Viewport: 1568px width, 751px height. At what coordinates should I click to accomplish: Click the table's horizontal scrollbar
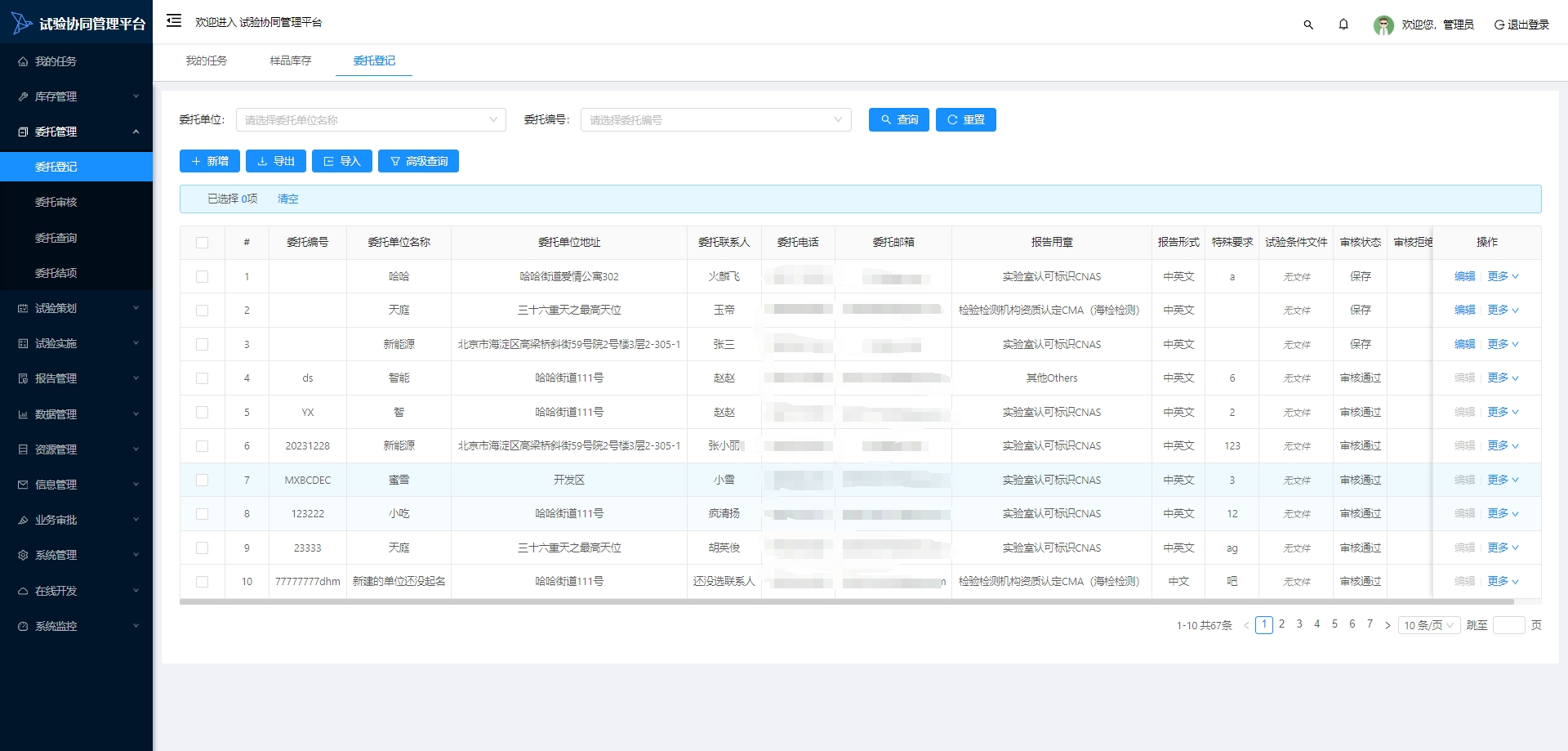(x=846, y=602)
